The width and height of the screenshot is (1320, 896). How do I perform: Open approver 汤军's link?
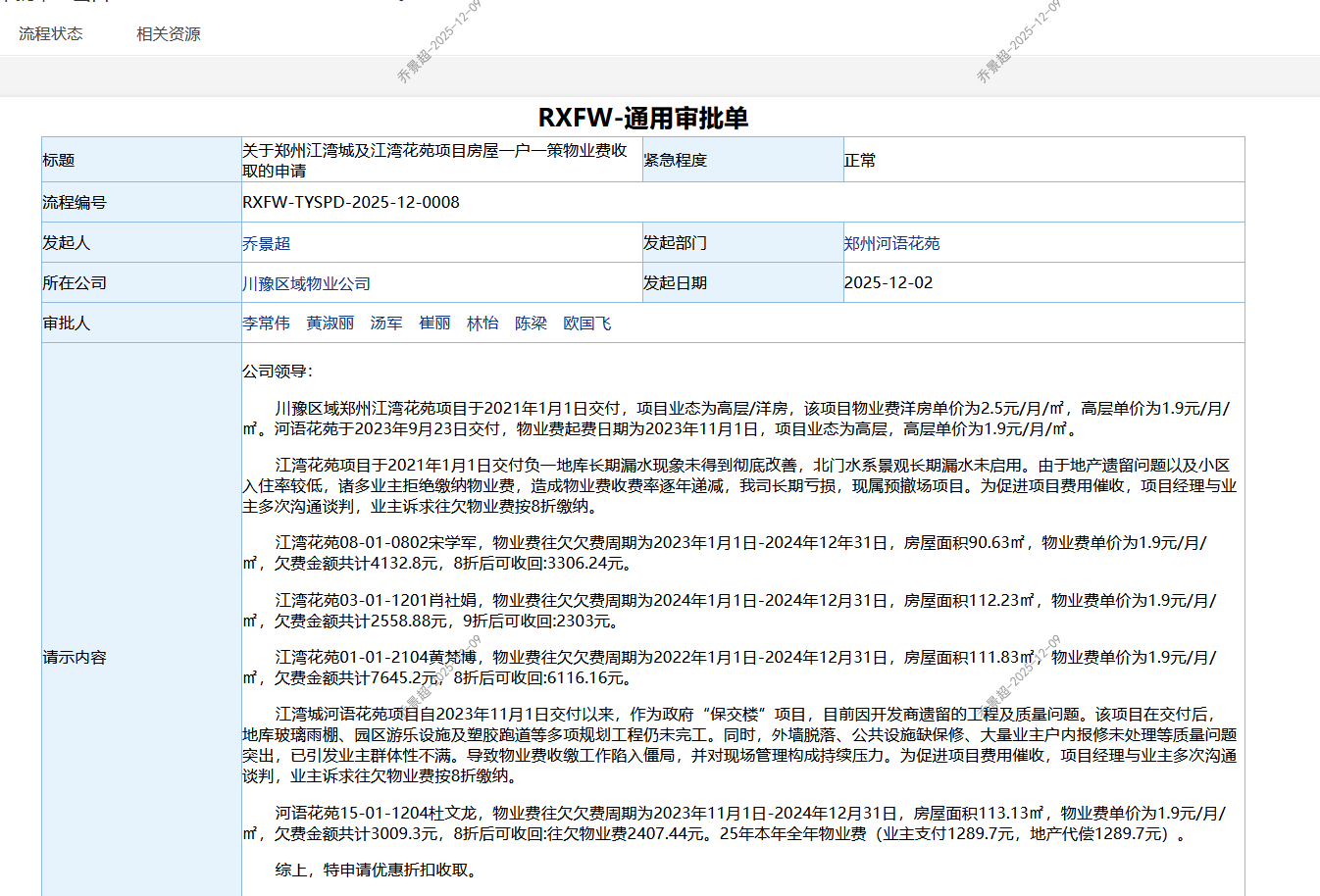[386, 324]
